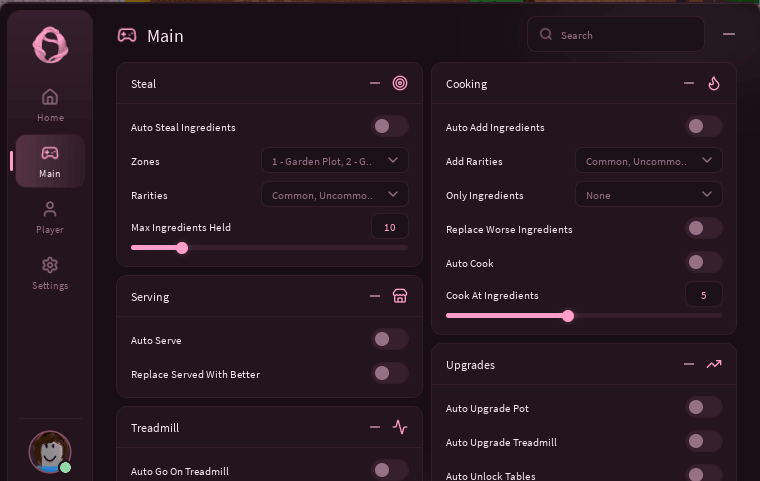The image size is (760, 481).
Task: Toggle Auto Serve switch
Action: click(390, 339)
